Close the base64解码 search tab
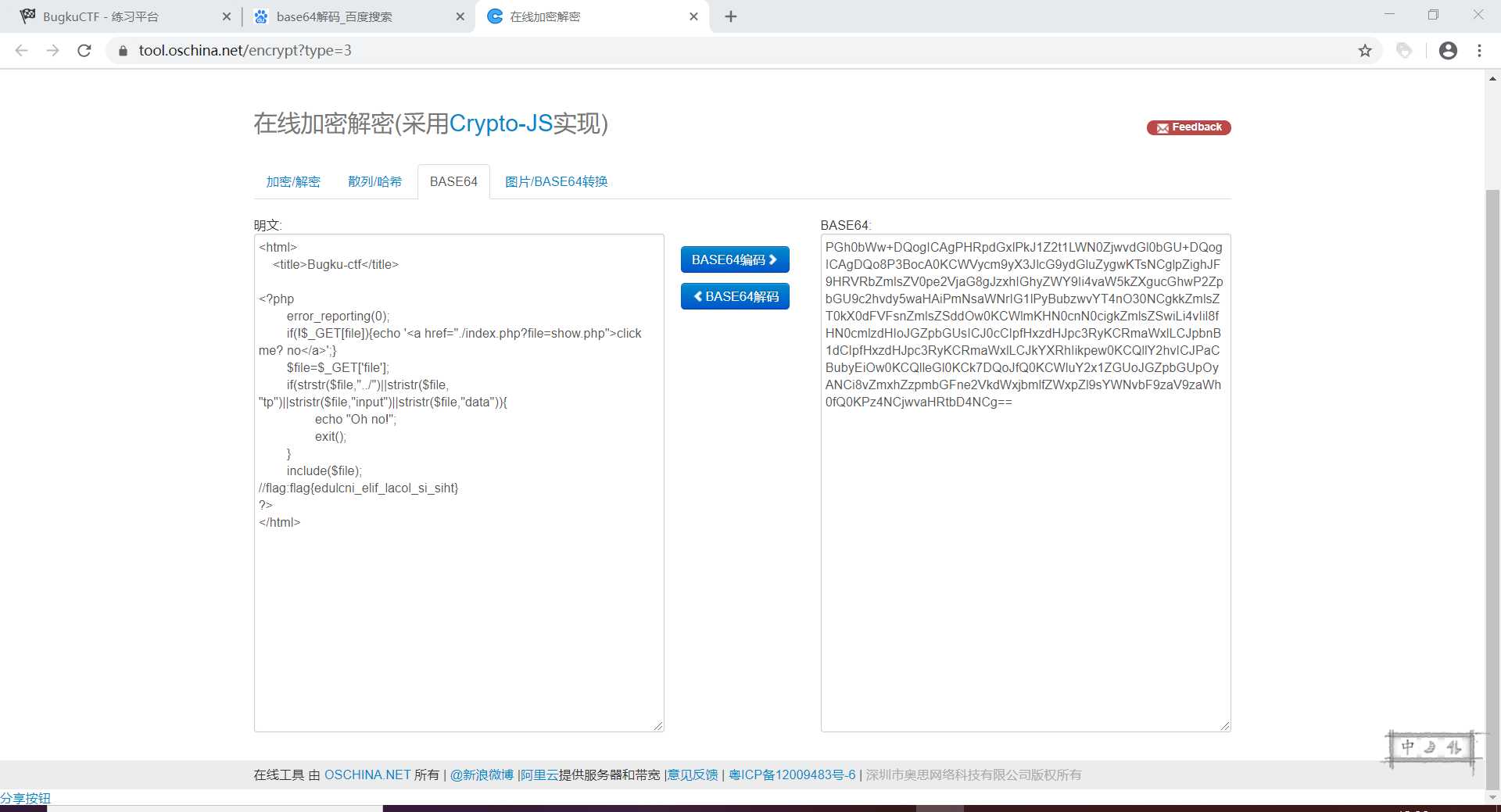Viewport: 1501px width, 812px height. point(460,16)
